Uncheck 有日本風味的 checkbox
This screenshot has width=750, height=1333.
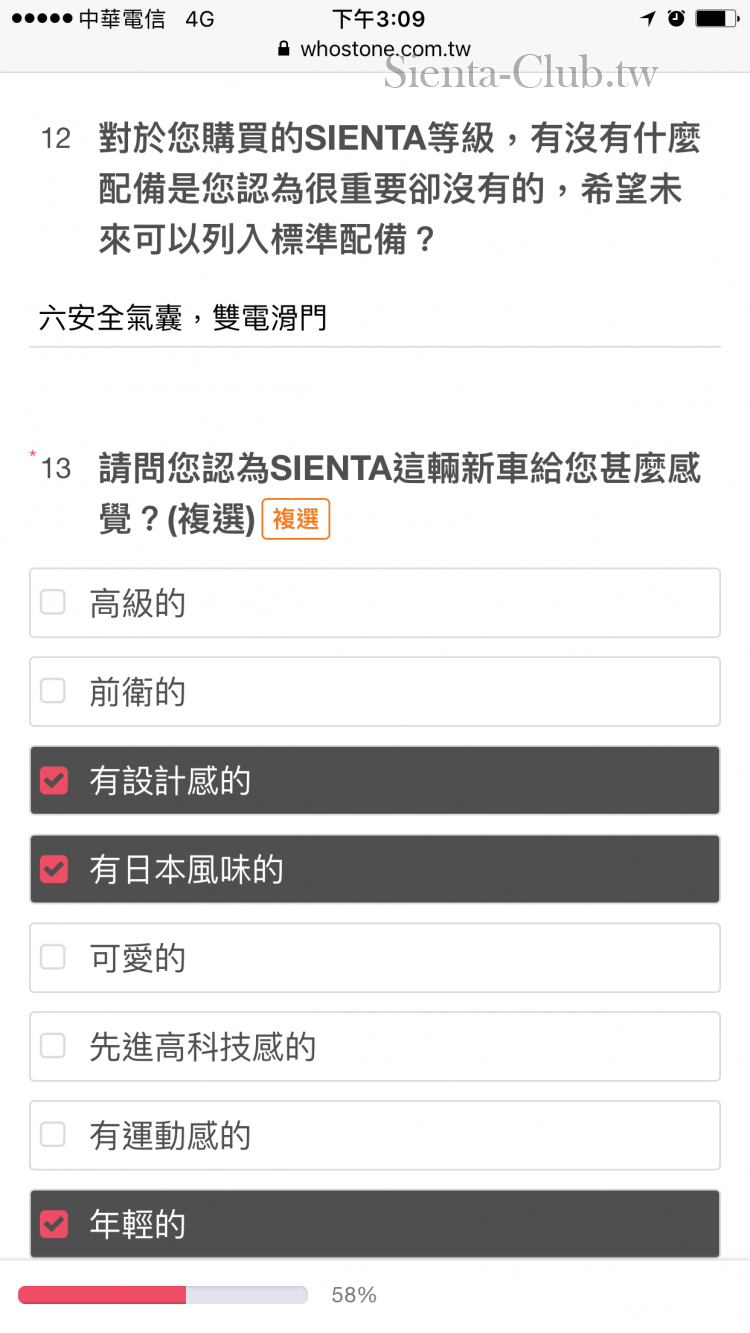(53, 869)
